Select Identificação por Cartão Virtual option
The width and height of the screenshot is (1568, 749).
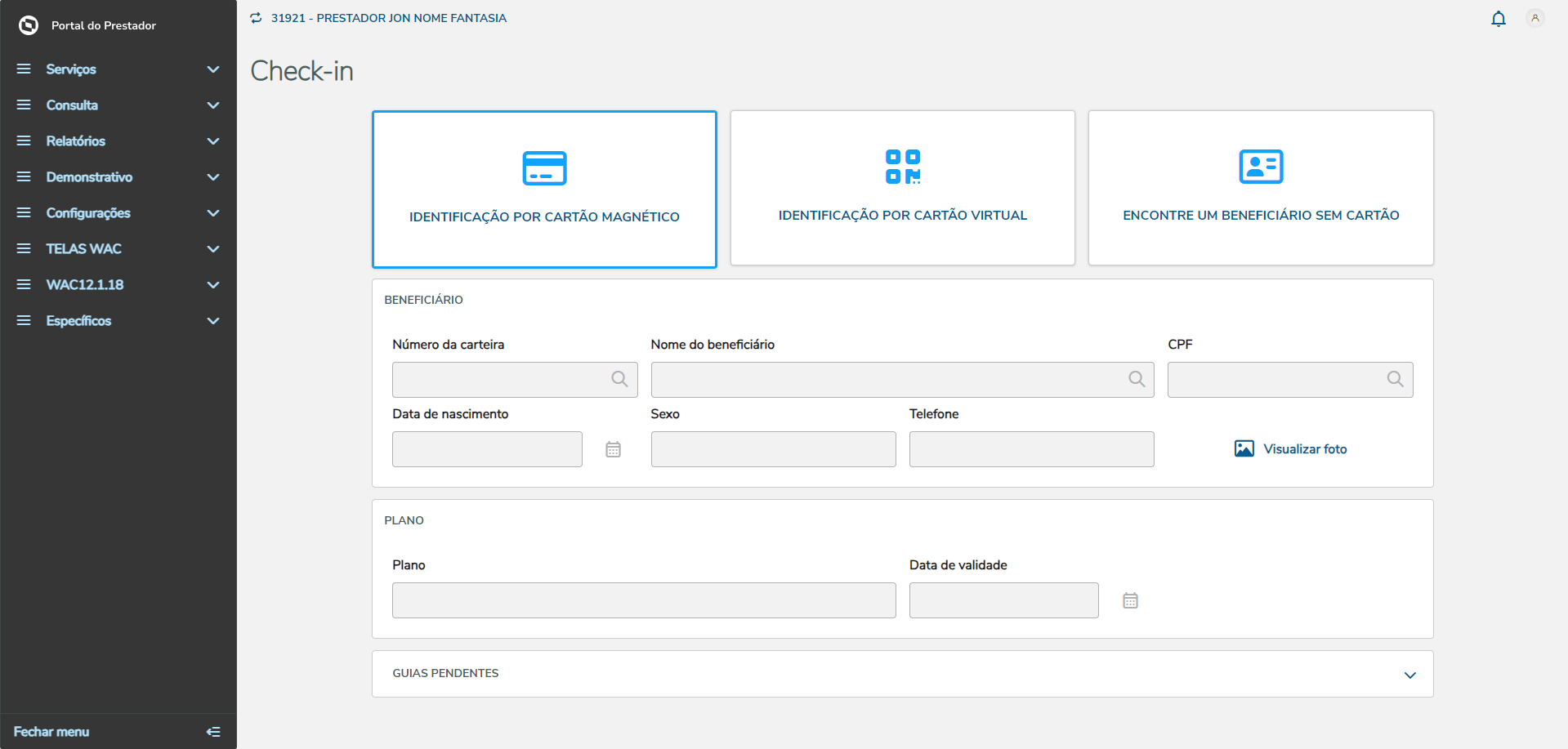tap(902, 188)
